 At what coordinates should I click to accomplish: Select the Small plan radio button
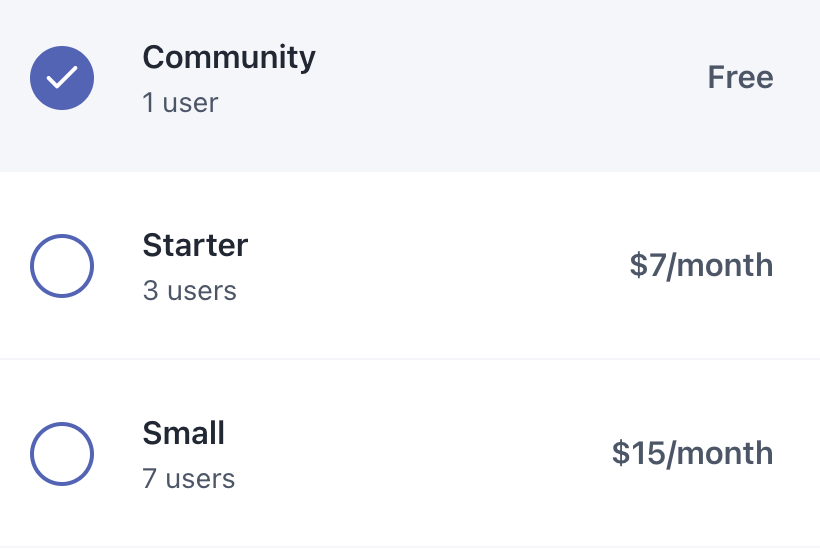pyautogui.click(x=62, y=454)
